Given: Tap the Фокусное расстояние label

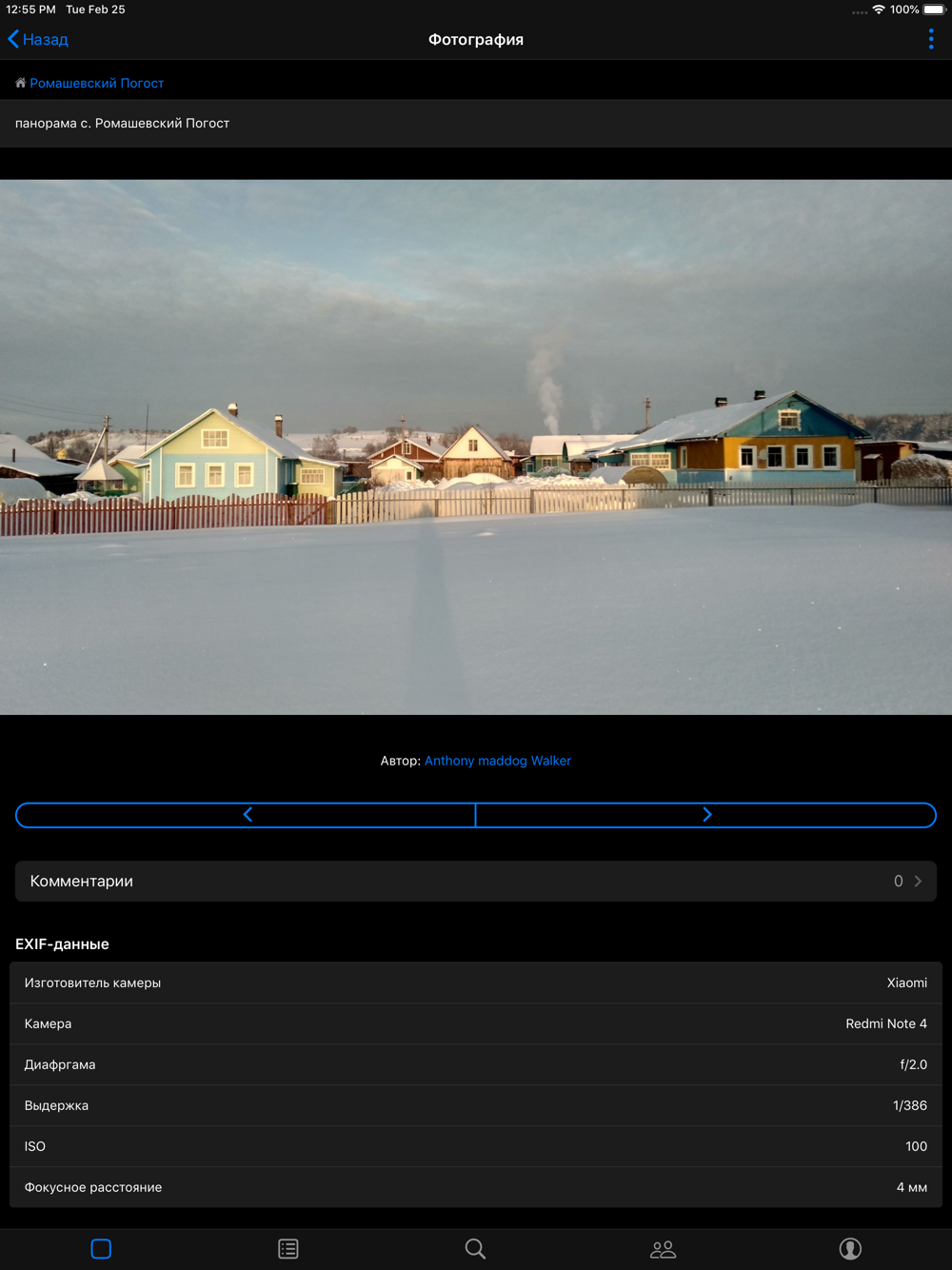Looking at the screenshot, I should [93, 1187].
